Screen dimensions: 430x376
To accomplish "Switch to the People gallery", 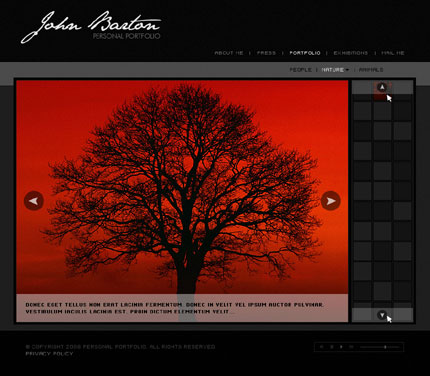I will coord(300,70).
